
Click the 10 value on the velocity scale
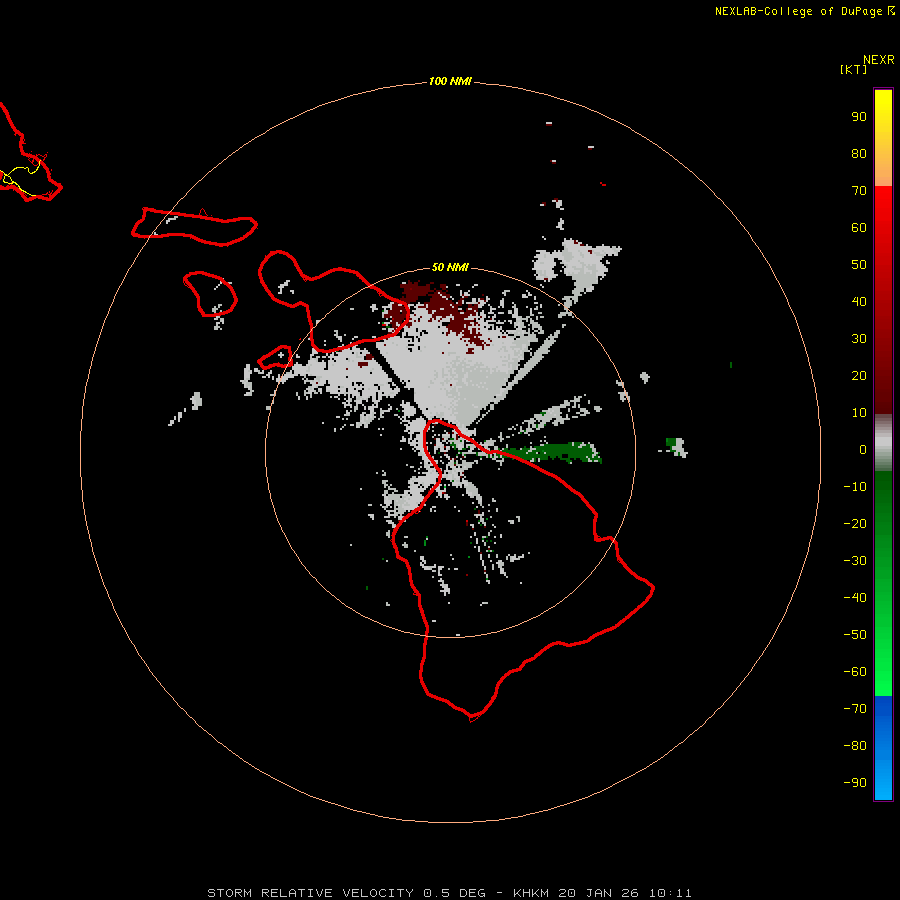click(x=859, y=413)
